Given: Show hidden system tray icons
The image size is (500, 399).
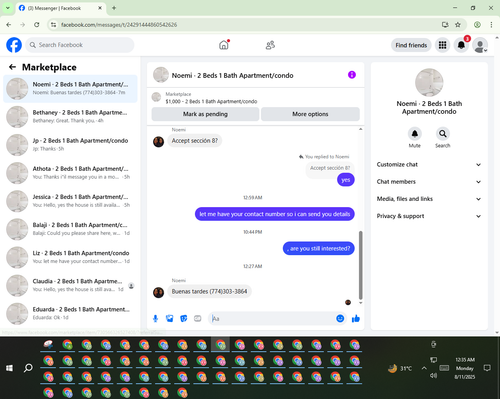Looking at the screenshot, I should pos(424,368).
